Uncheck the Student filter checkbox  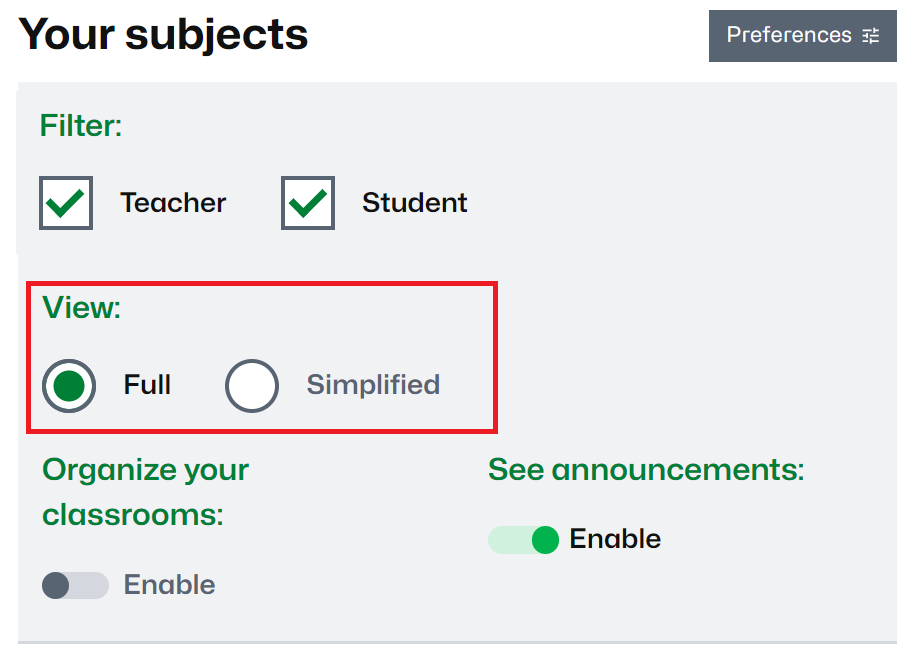[x=307, y=203]
